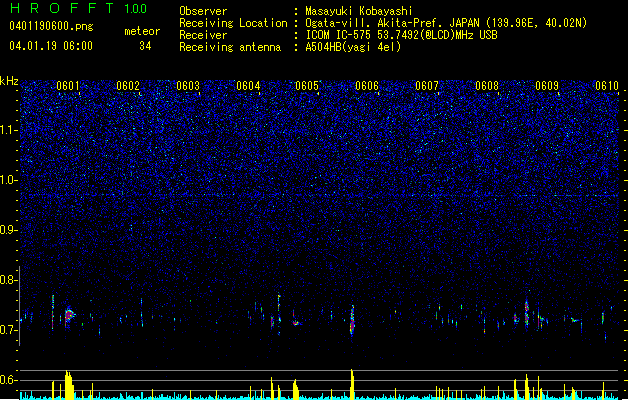Click the kHz axis unit label
Screen dimensions: 629x400
click(x=9, y=81)
